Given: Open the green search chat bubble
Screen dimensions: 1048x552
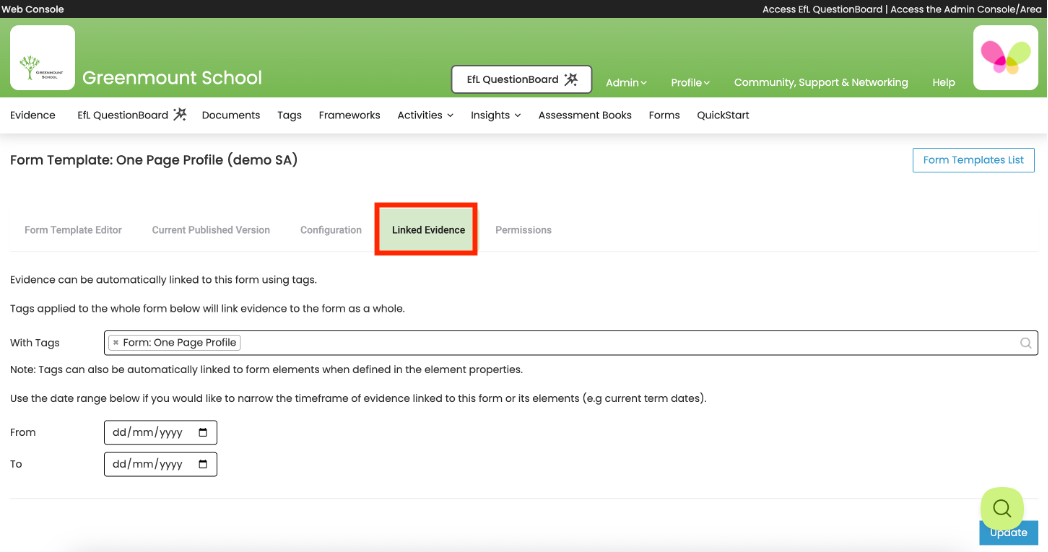Looking at the screenshot, I should 1002,509.
